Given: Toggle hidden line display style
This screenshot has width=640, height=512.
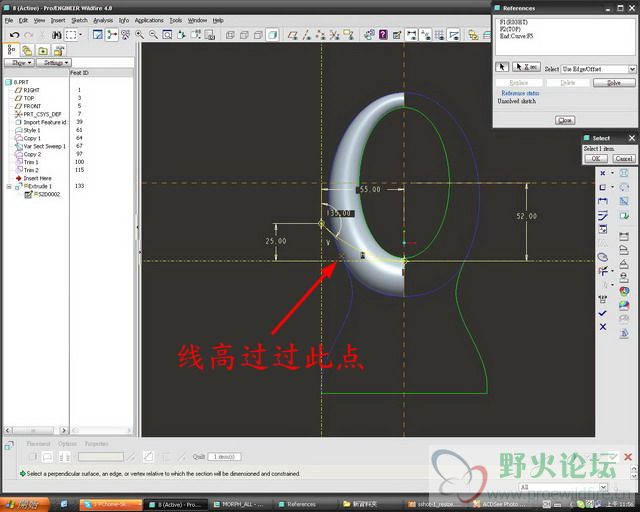Looking at the screenshot, I should point(244,35).
